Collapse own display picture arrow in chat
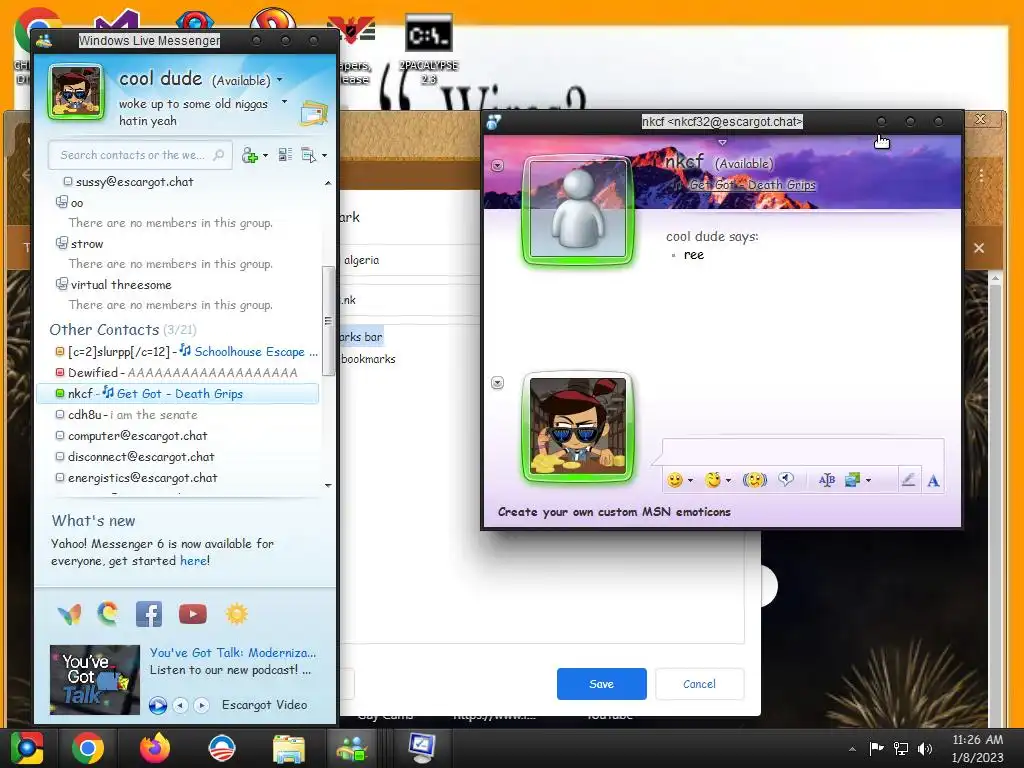Screen dimensions: 1024x768 tap(498, 383)
